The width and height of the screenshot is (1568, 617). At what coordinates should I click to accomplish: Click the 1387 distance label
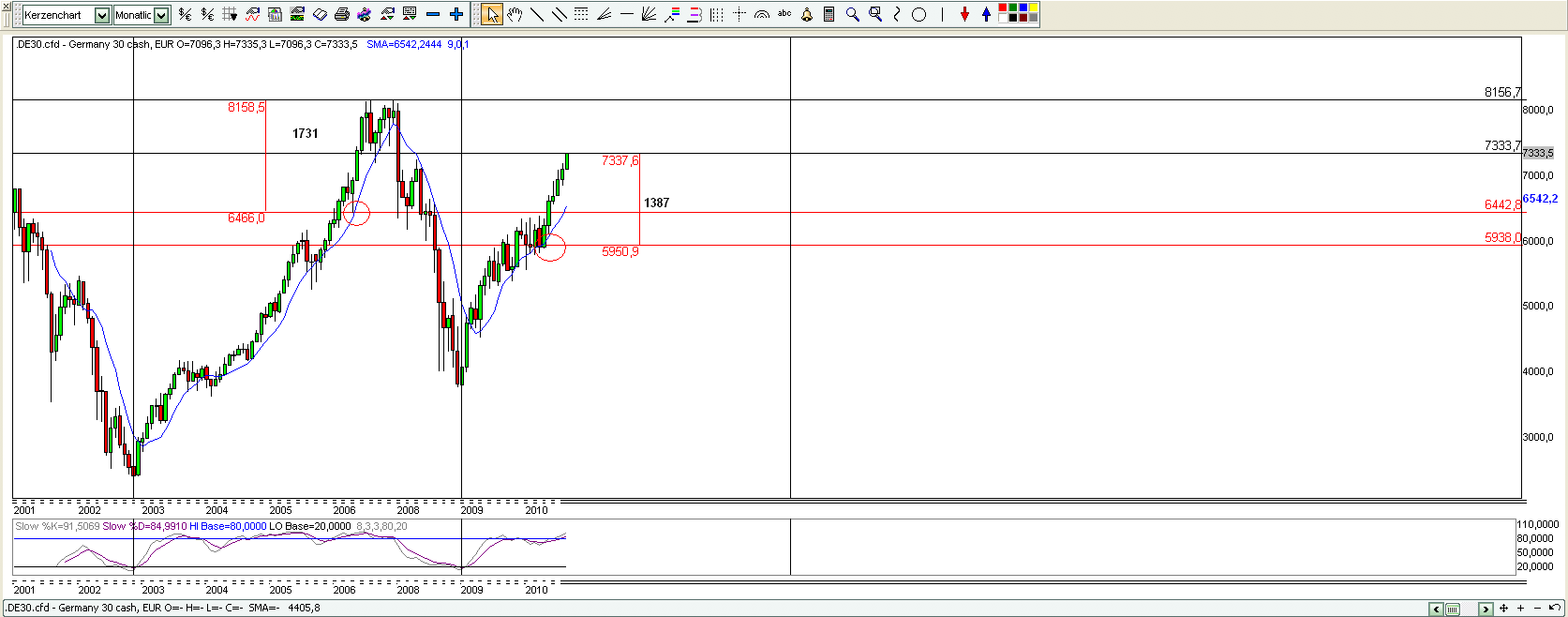(x=656, y=203)
